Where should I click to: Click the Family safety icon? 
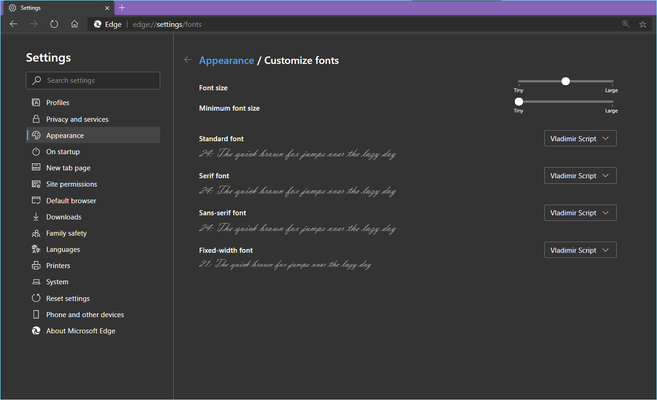[x=36, y=233]
